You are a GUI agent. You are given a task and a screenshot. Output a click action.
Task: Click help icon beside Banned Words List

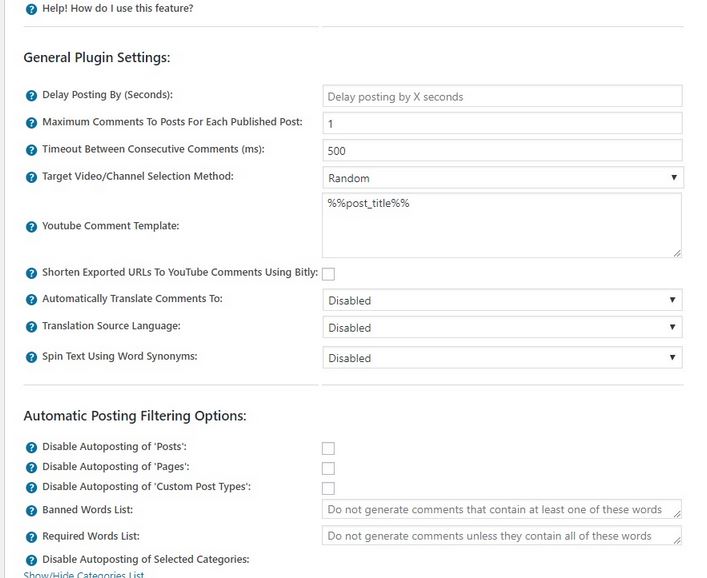[x=31, y=510]
